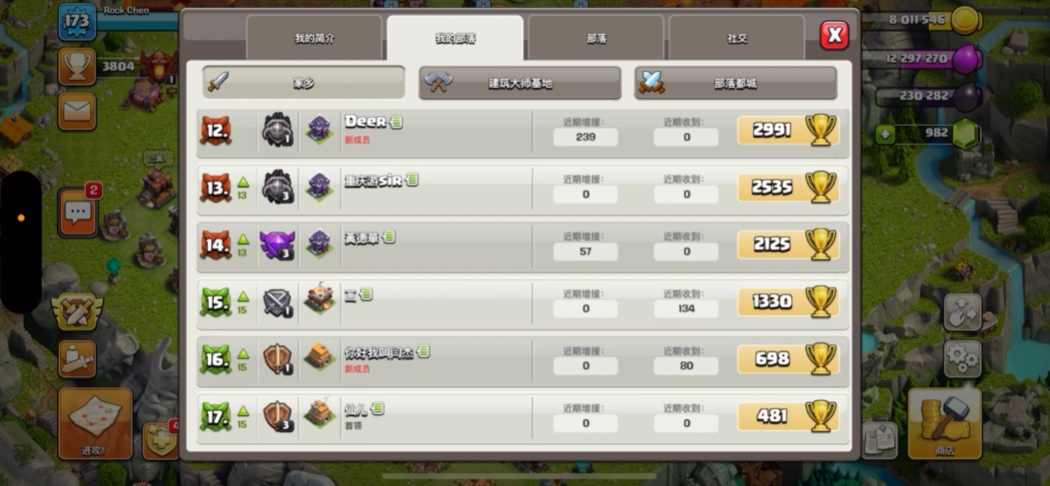Screen dimensions: 1050x486
Task: Switch to the 社交 tab
Action: 737,38
